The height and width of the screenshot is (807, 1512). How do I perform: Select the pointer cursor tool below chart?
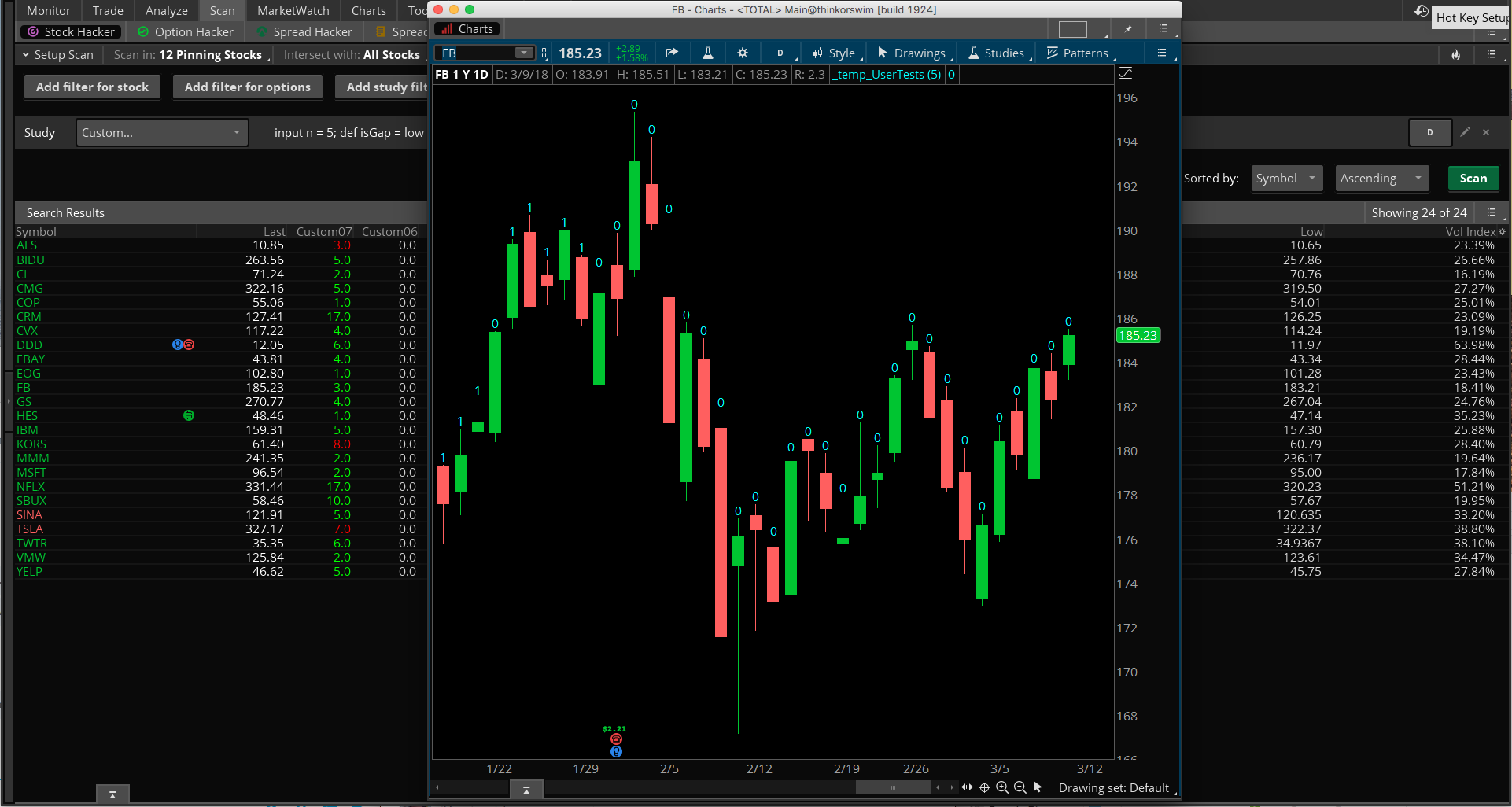tap(1038, 787)
